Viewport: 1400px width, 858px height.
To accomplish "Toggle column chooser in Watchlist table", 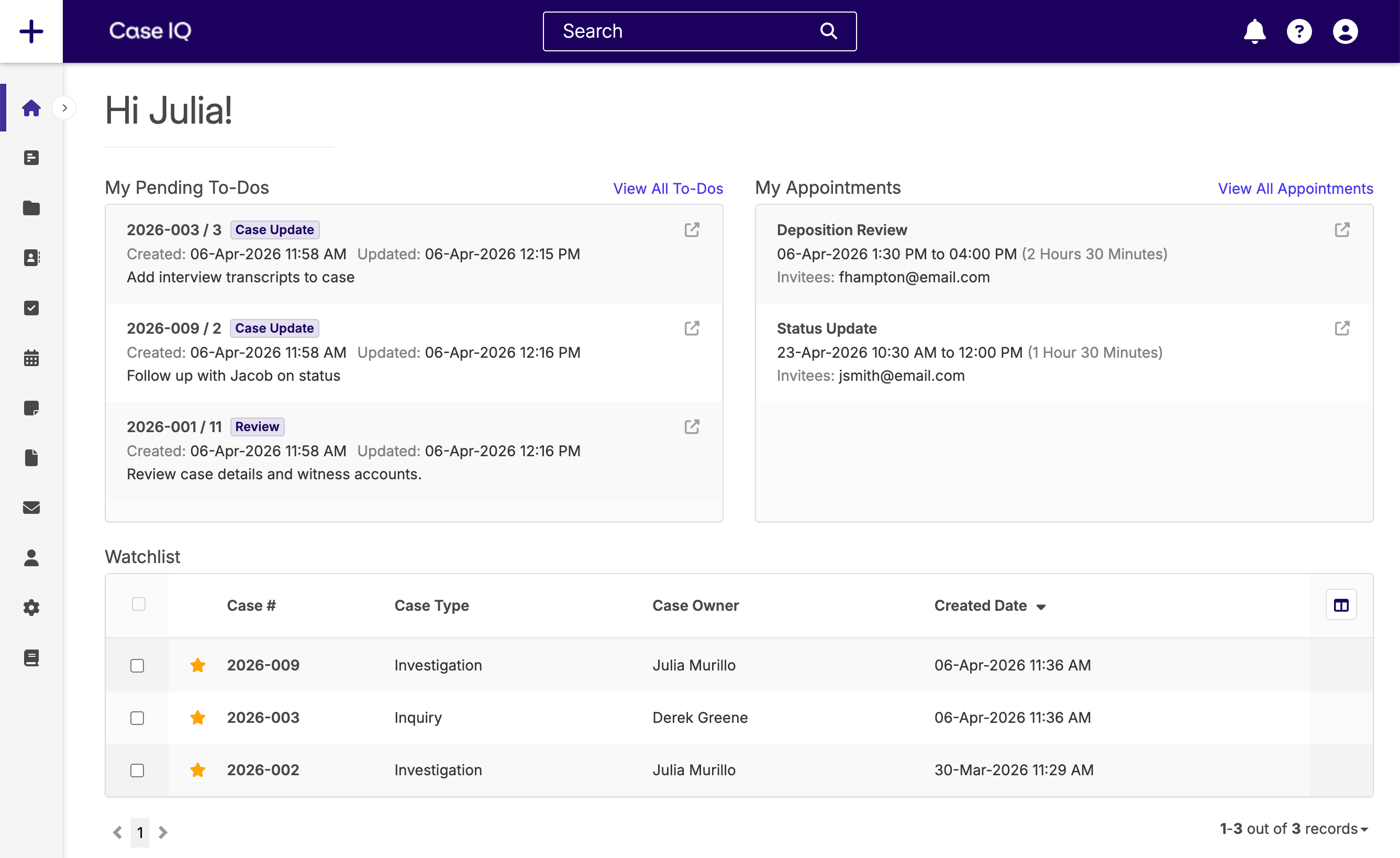I will coord(1340,605).
